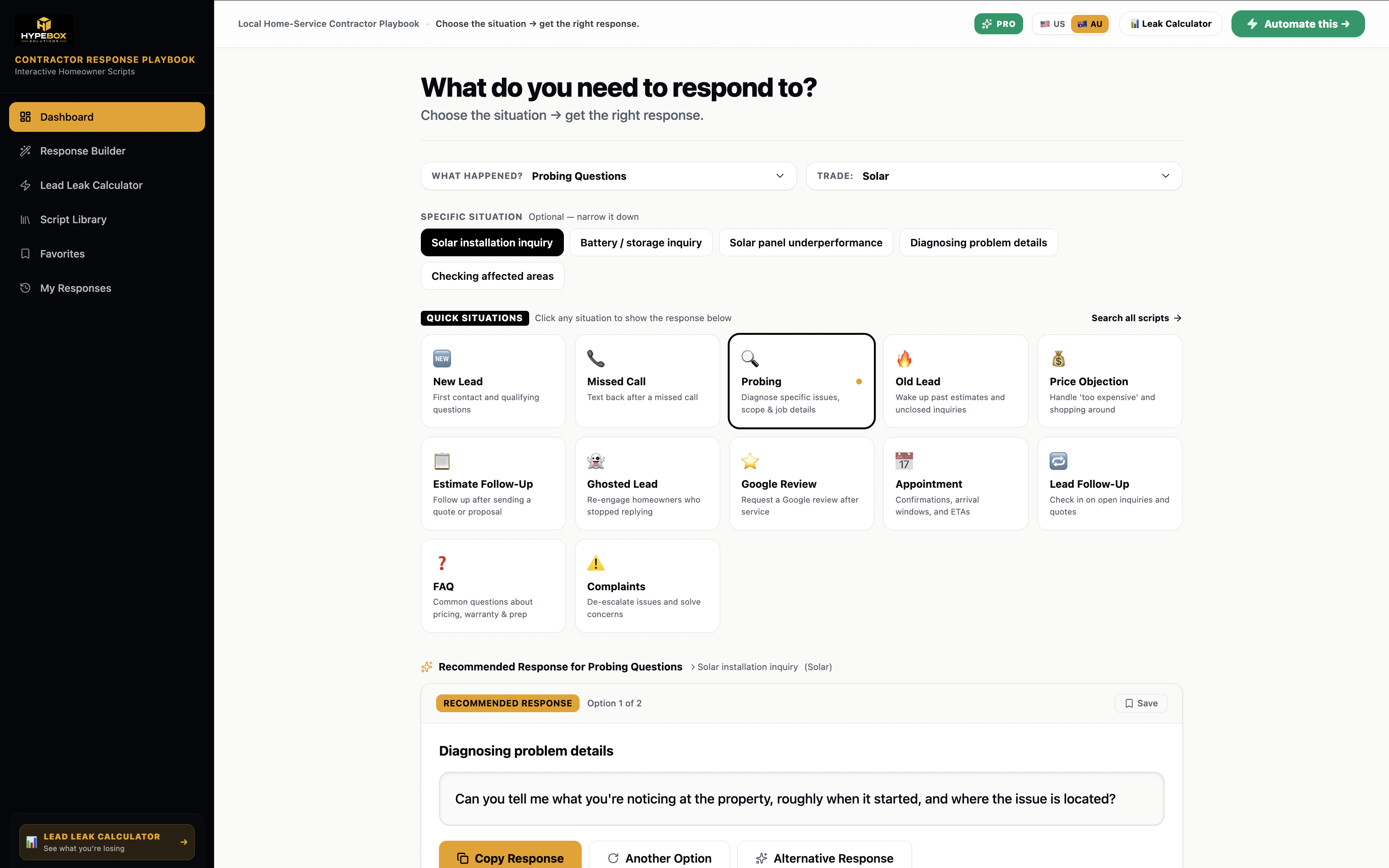Screen dimensions: 1389x868
Task: Switch region to AU
Action: 1090,24
